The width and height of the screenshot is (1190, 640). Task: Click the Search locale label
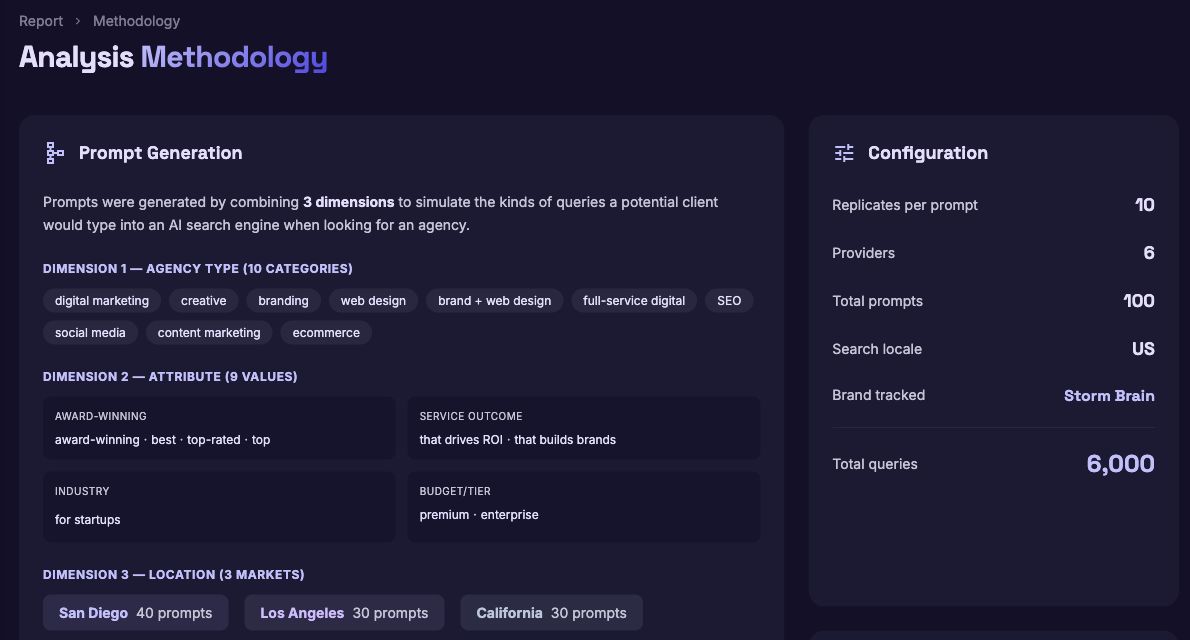pos(877,348)
